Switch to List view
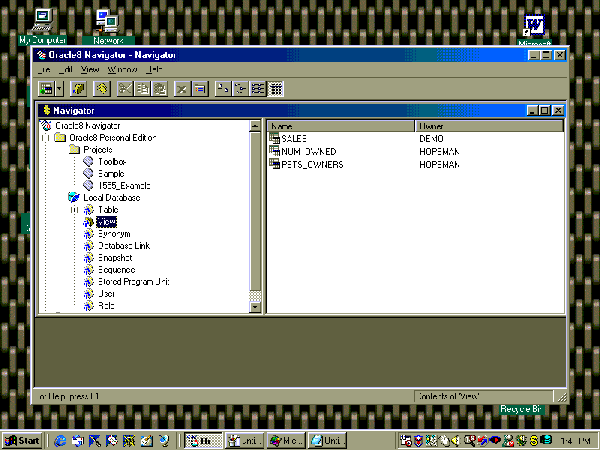 pos(258,89)
